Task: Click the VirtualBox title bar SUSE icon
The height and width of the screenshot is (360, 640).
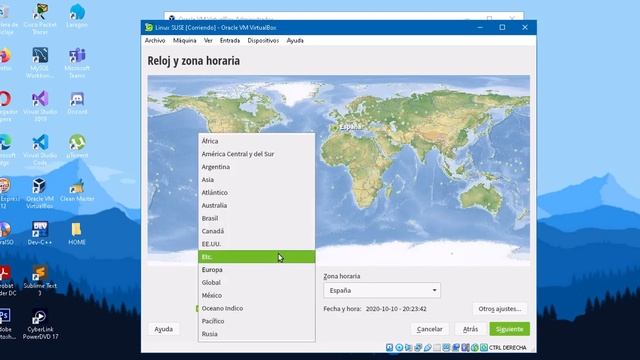Action: coord(149,27)
